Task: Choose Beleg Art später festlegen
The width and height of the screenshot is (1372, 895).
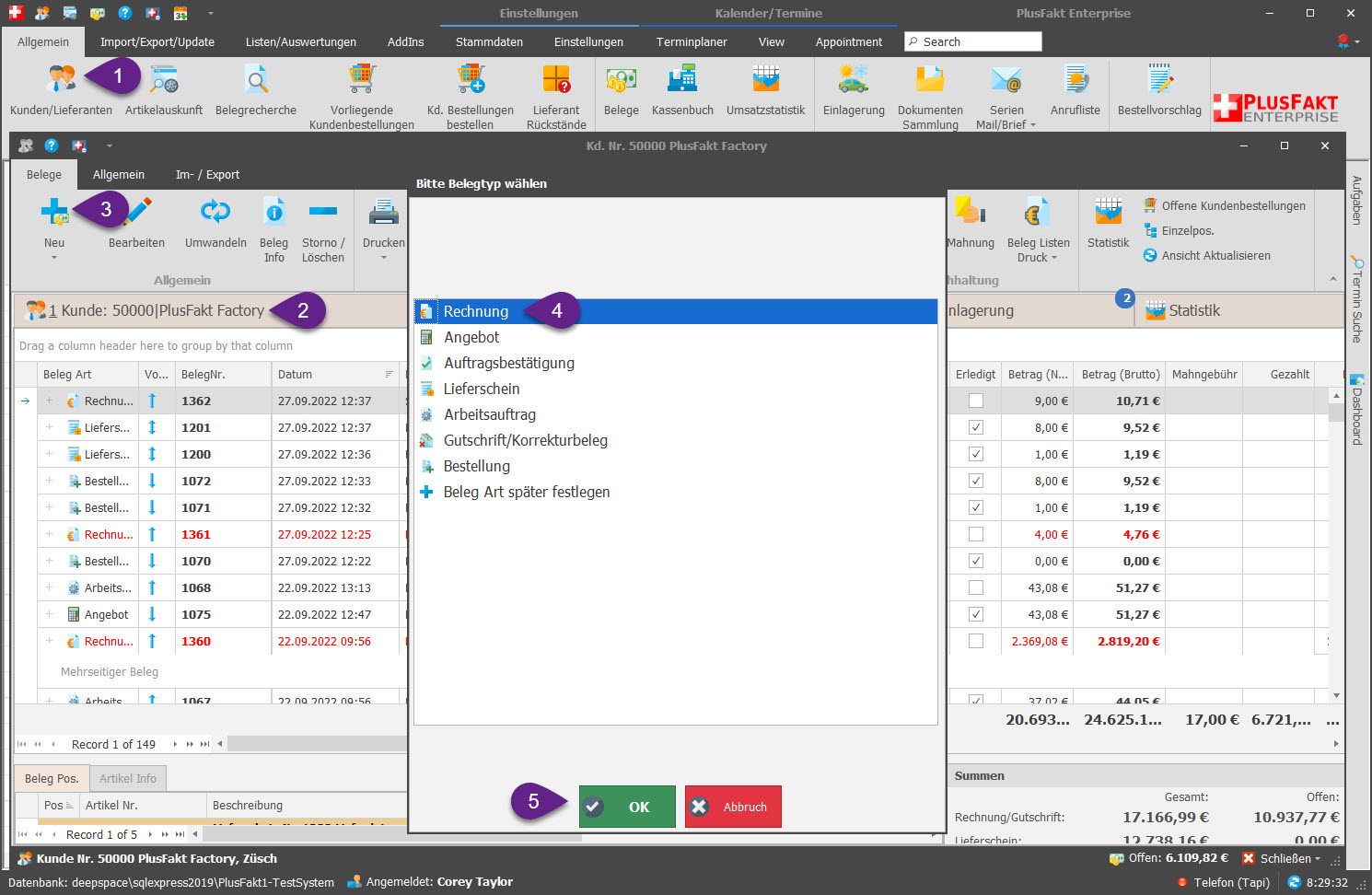Action: click(x=675, y=492)
